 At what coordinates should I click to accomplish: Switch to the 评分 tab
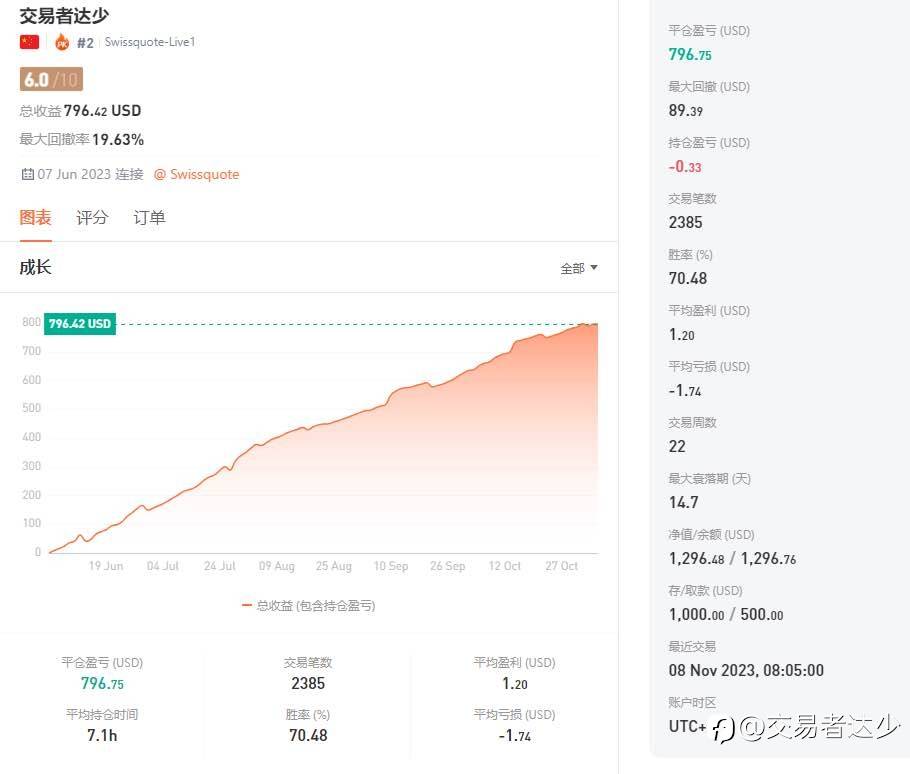92,217
